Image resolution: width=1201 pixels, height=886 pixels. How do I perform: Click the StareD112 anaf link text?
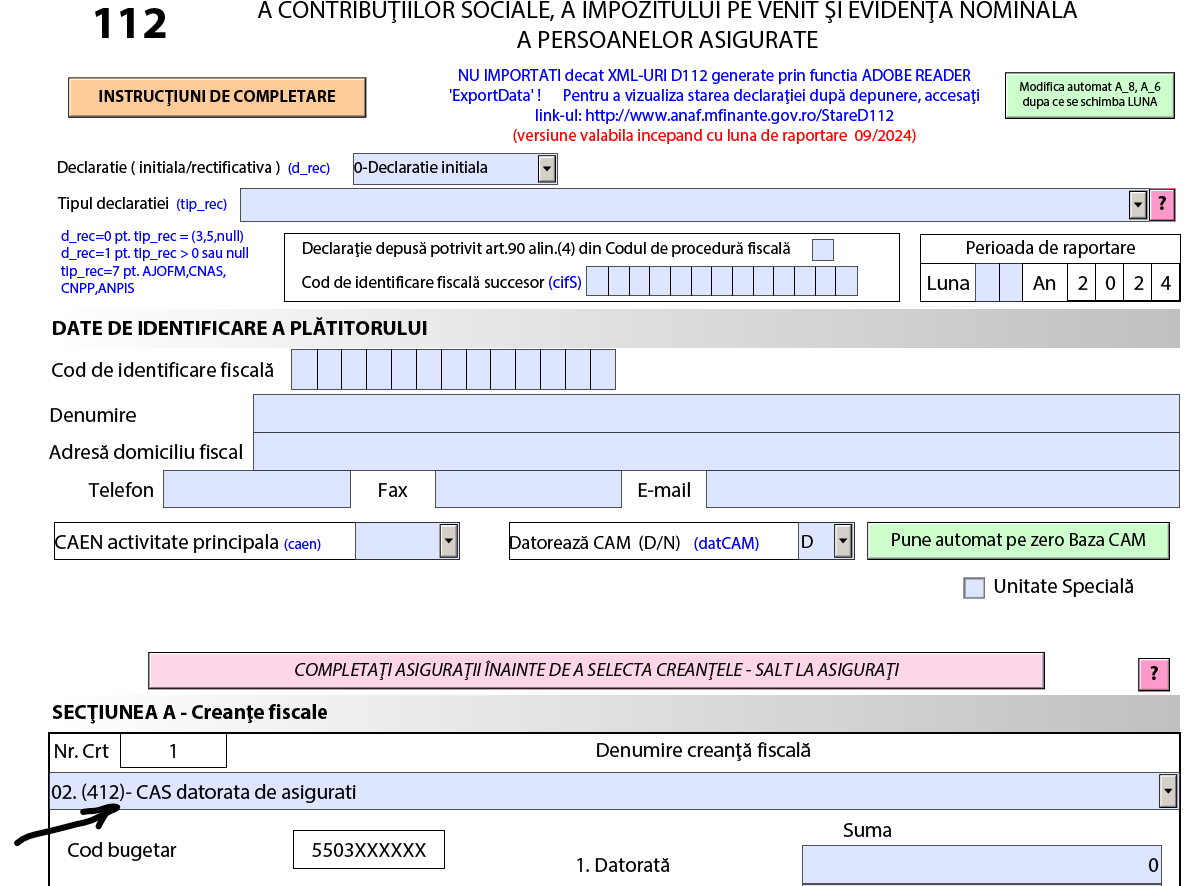point(740,115)
